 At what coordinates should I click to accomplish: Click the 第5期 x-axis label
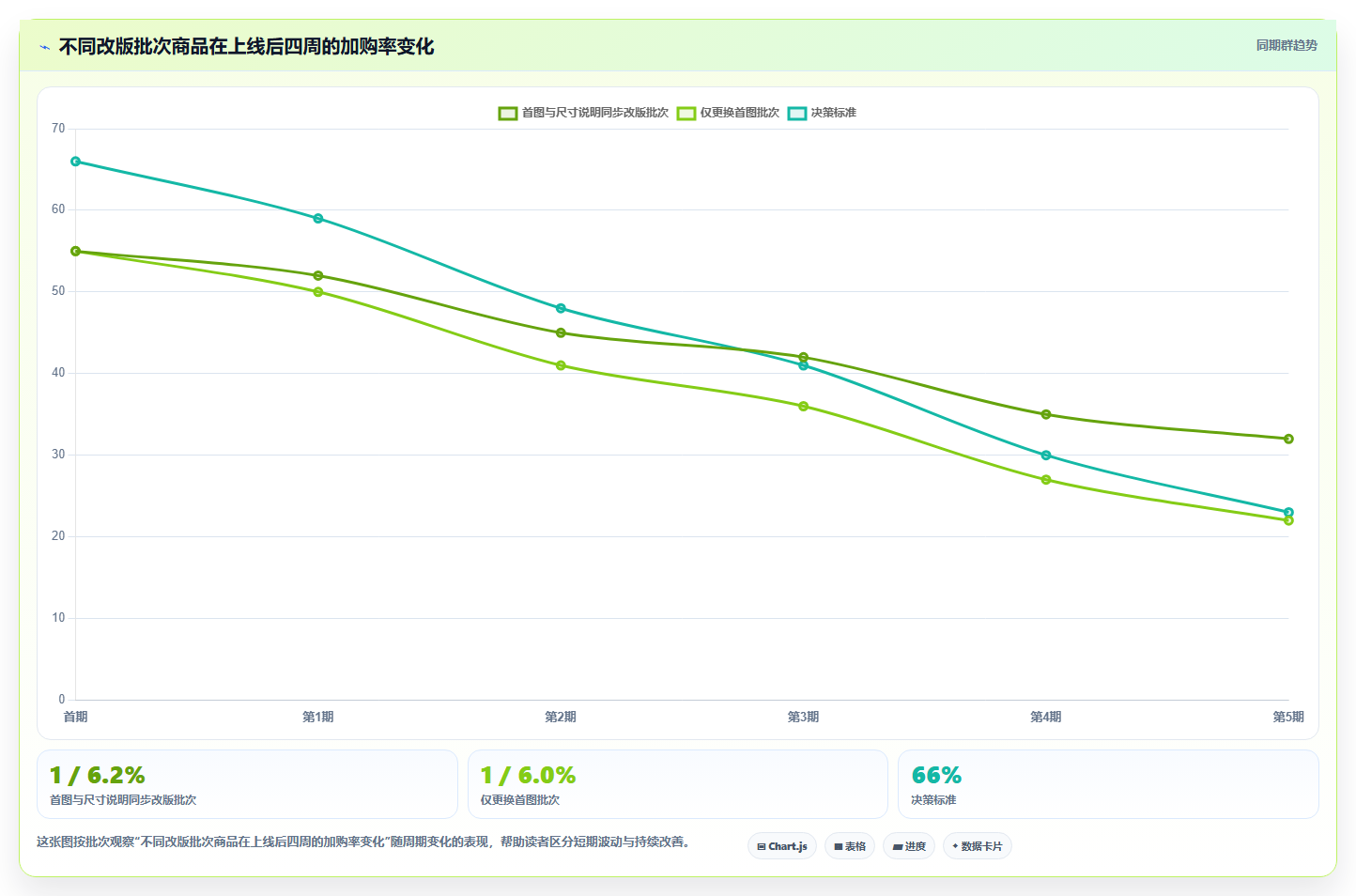pos(1288,717)
